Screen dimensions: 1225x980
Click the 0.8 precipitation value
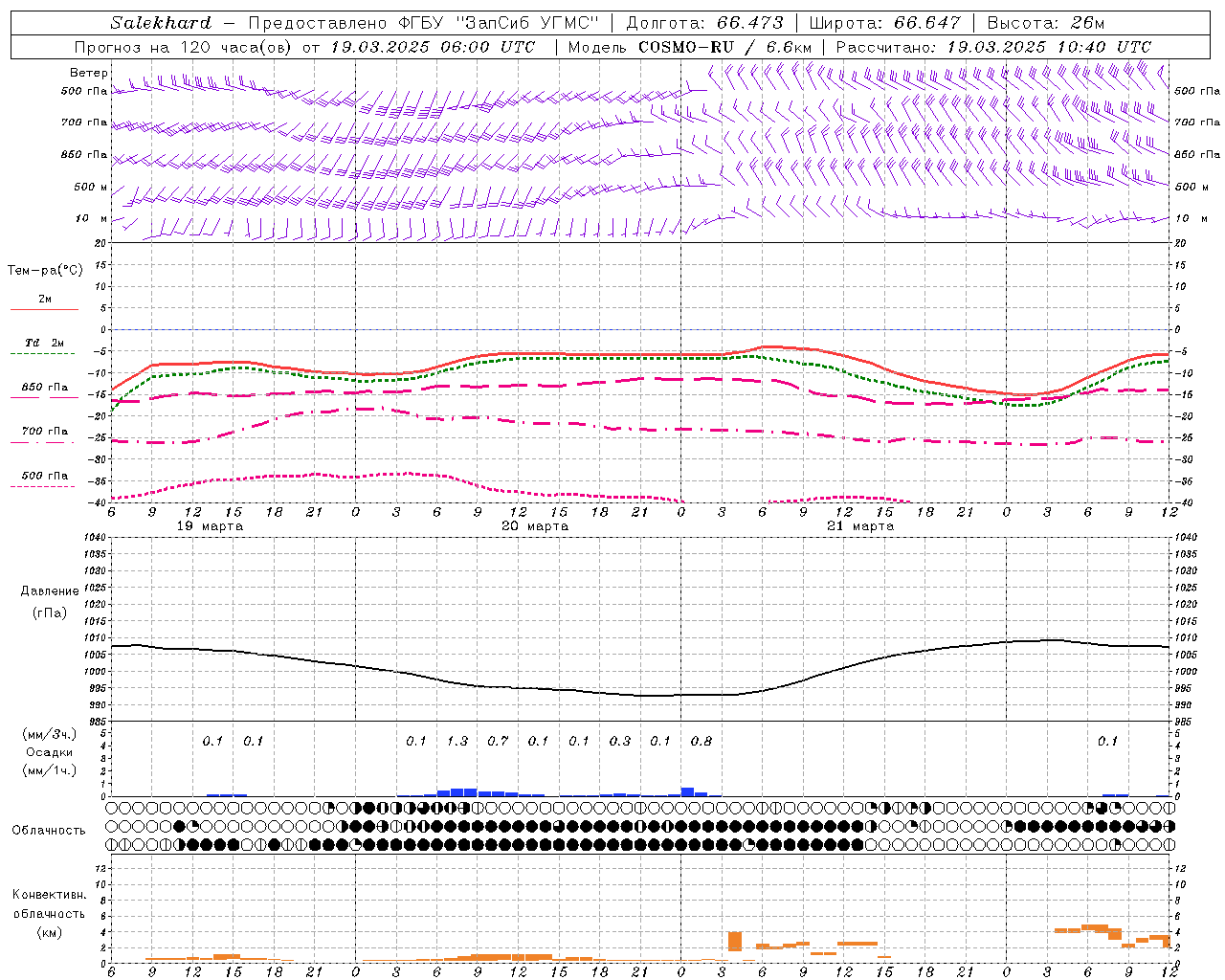coord(702,742)
